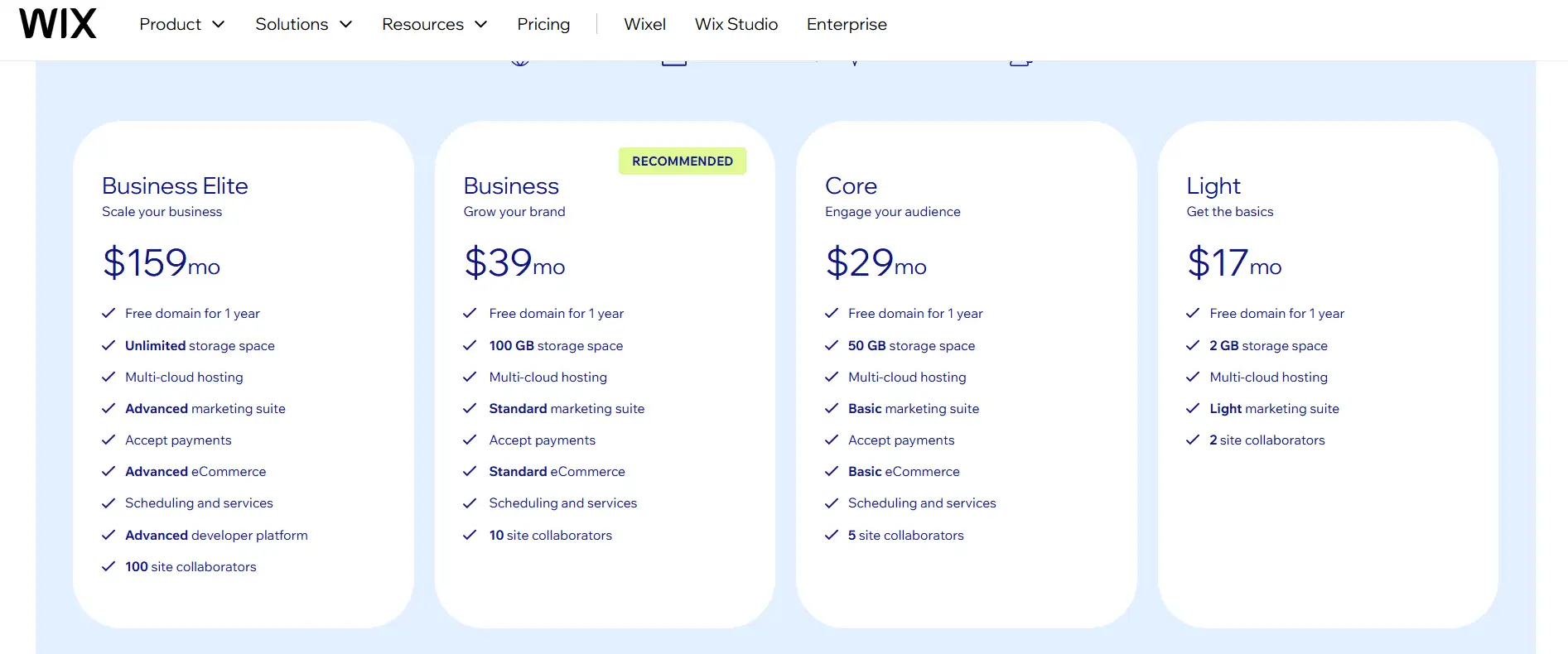The width and height of the screenshot is (1568, 654).
Task: Click '2 GB storage space' feature
Action: click(1268, 345)
